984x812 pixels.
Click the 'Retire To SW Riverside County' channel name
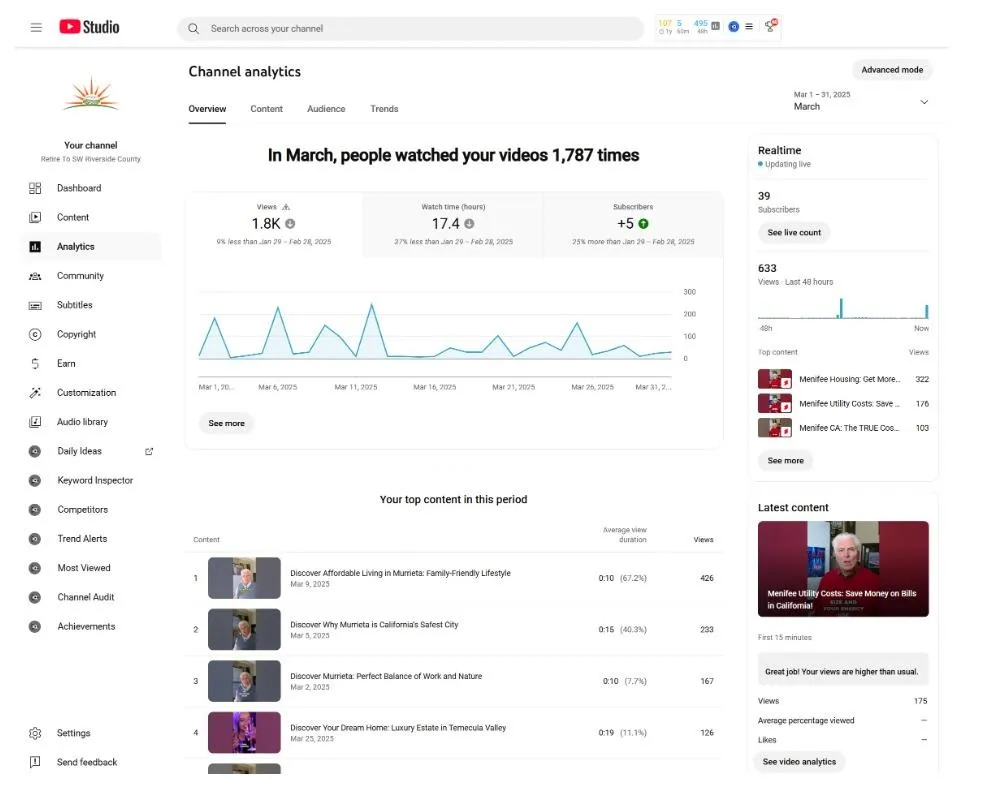tap(91, 159)
